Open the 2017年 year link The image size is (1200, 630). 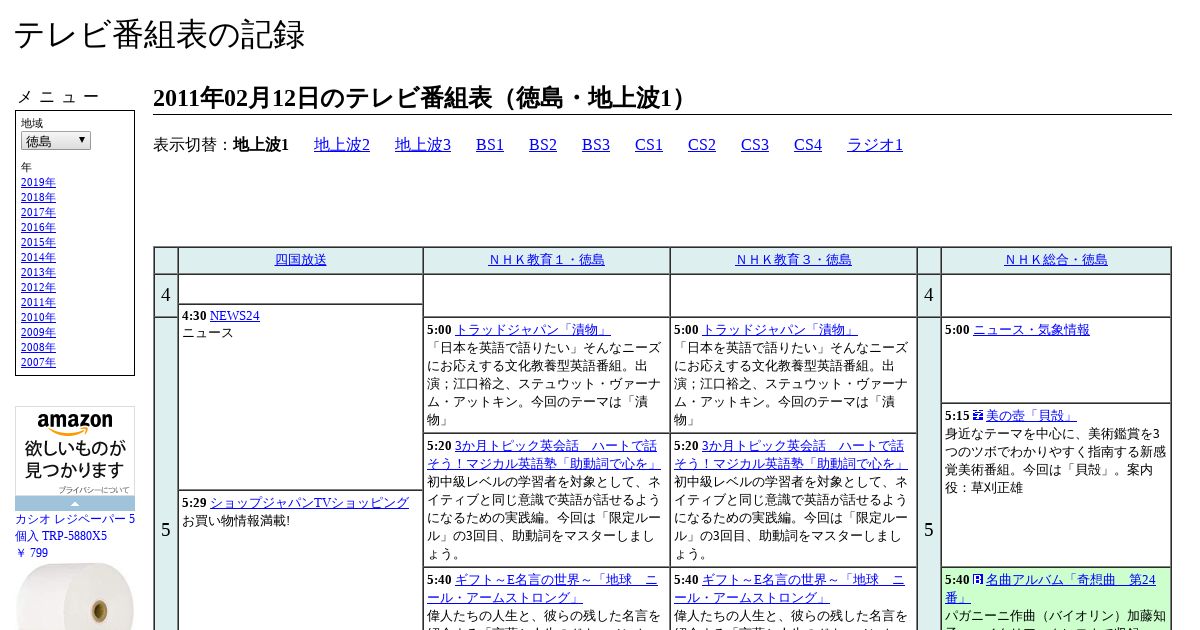[38, 212]
